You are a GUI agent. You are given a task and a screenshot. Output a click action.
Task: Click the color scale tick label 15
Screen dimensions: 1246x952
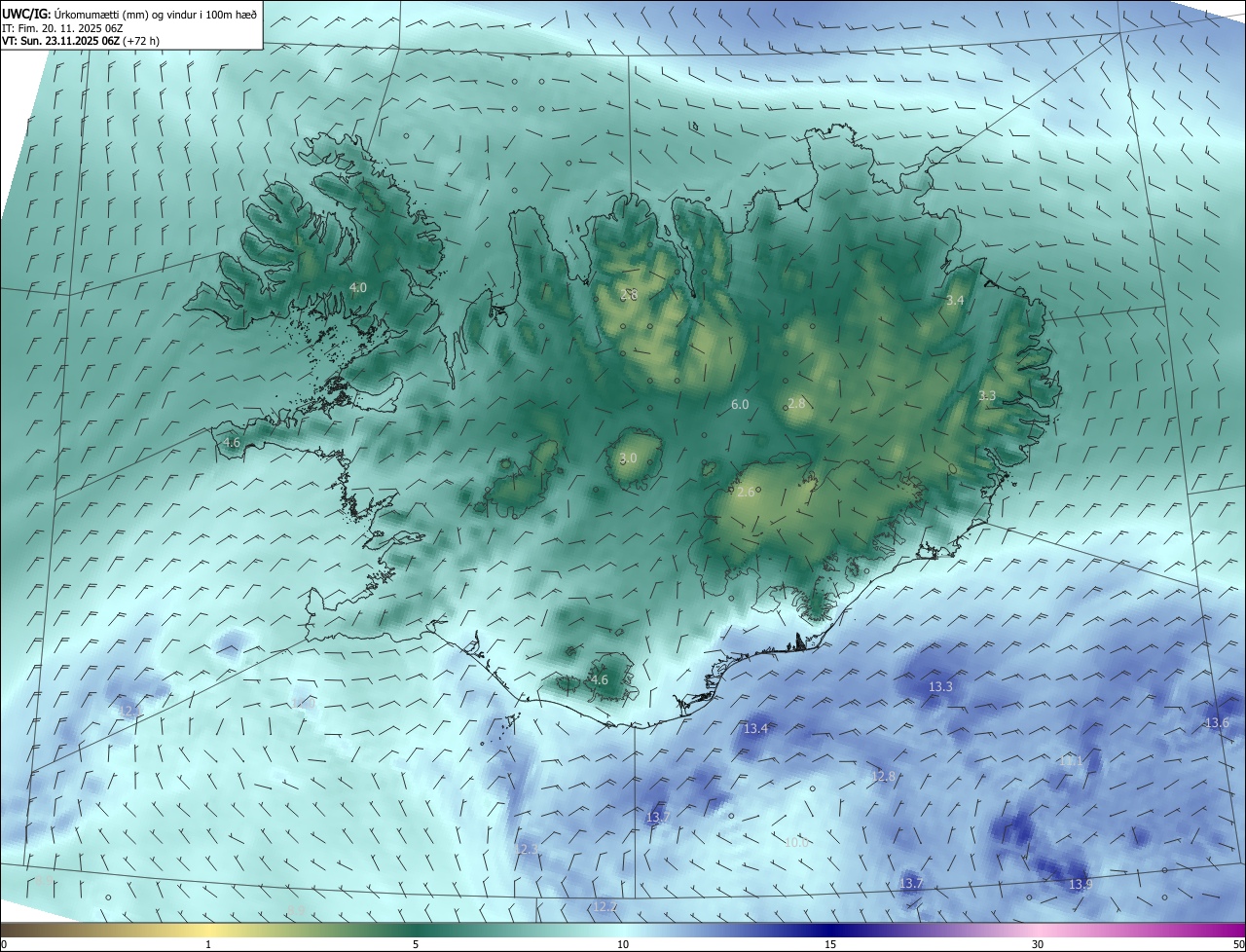pyautogui.click(x=830, y=944)
